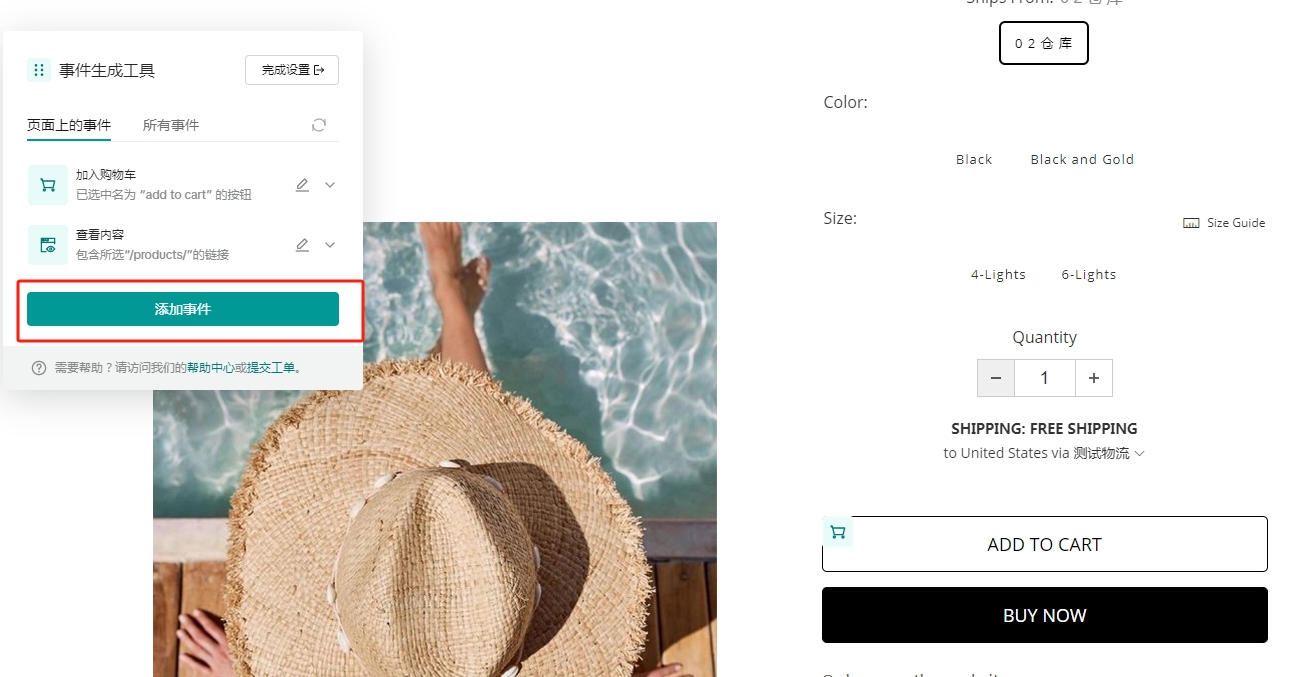Click the event builder drag handle icon
Screen dimensions: 1292x677
tap(39, 70)
